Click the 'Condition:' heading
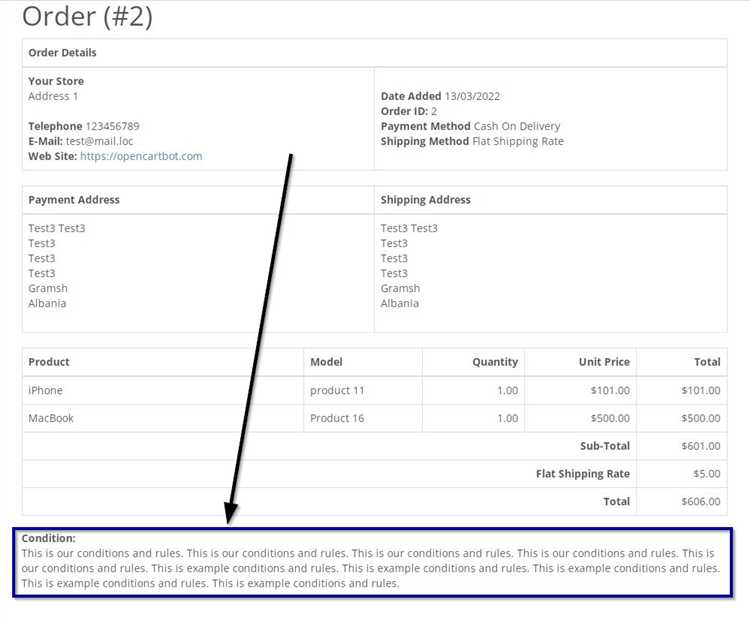The image size is (750, 620). click(x=48, y=538)
